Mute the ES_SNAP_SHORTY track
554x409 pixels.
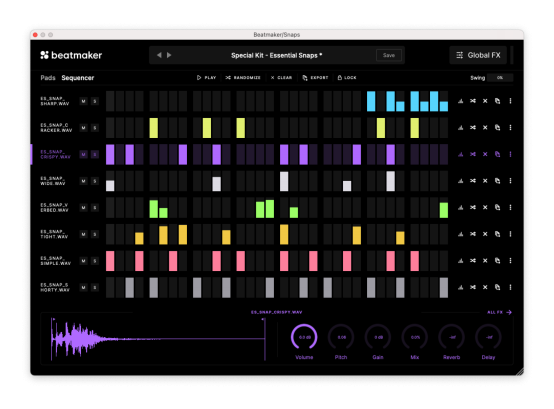point(83,288)
